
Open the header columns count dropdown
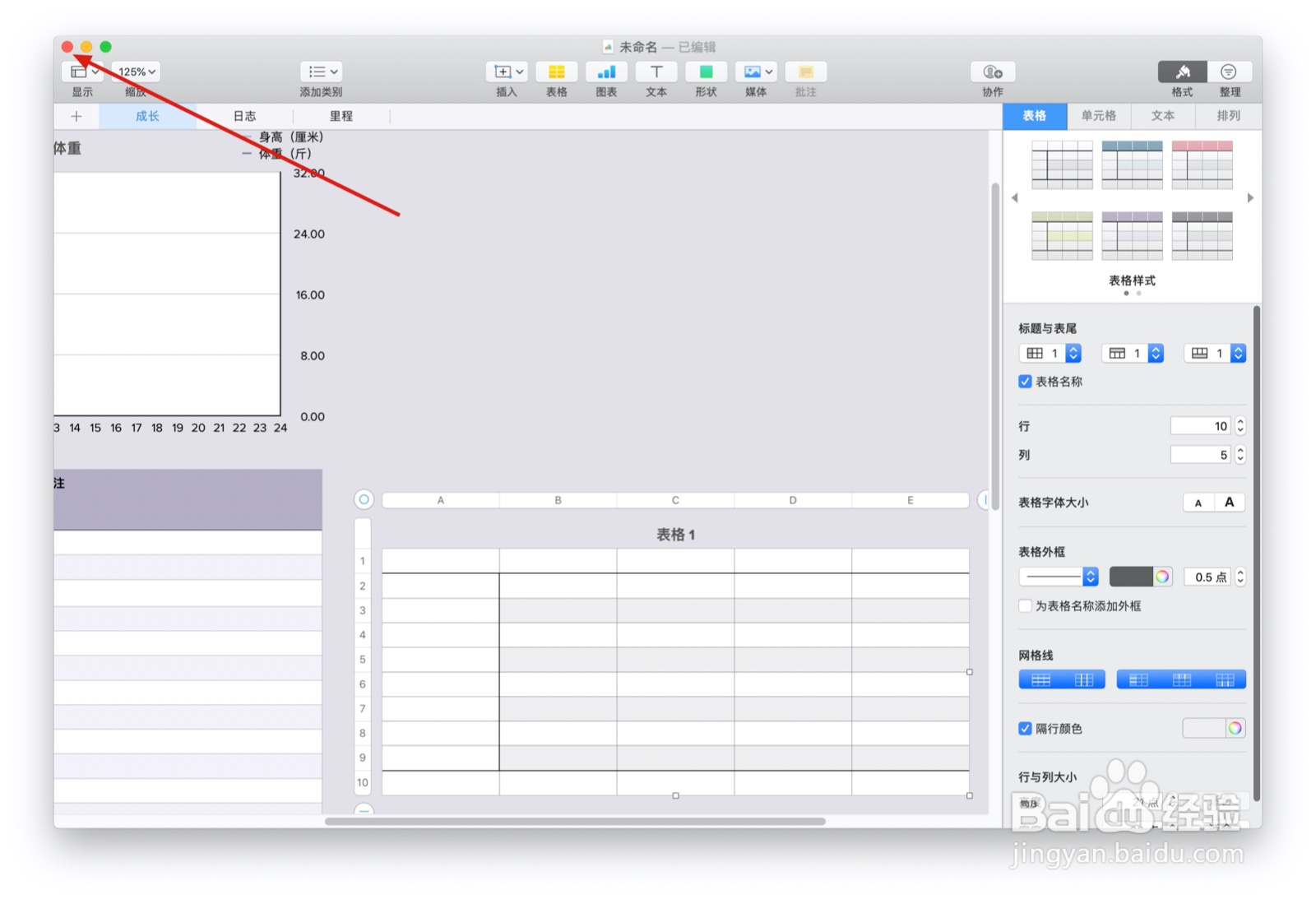[x=1050, y=354]
